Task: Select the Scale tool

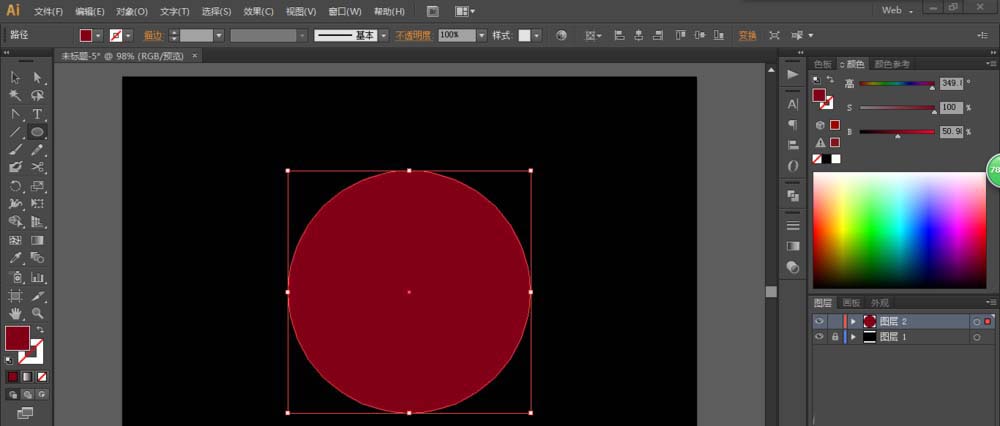Action: coord(38,186)
